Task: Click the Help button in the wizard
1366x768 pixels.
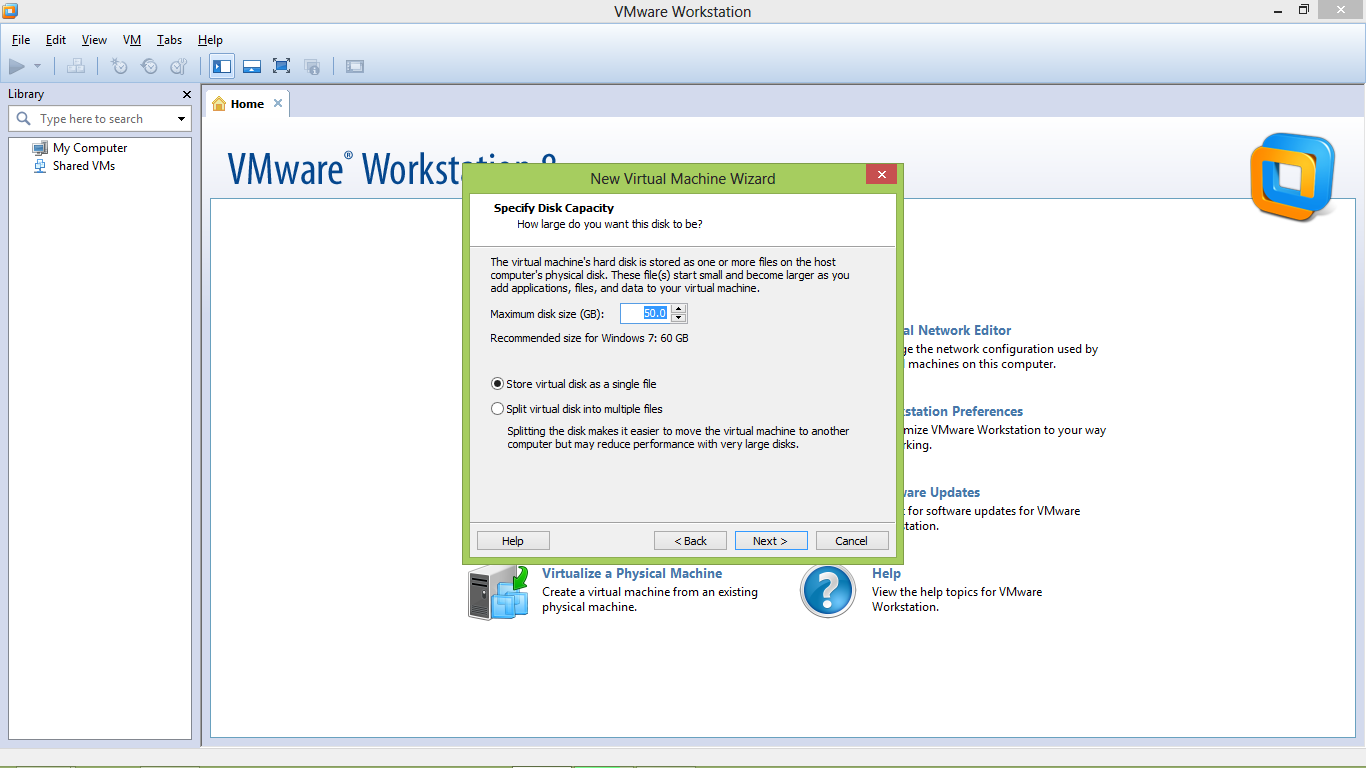Action: (512, 540)
